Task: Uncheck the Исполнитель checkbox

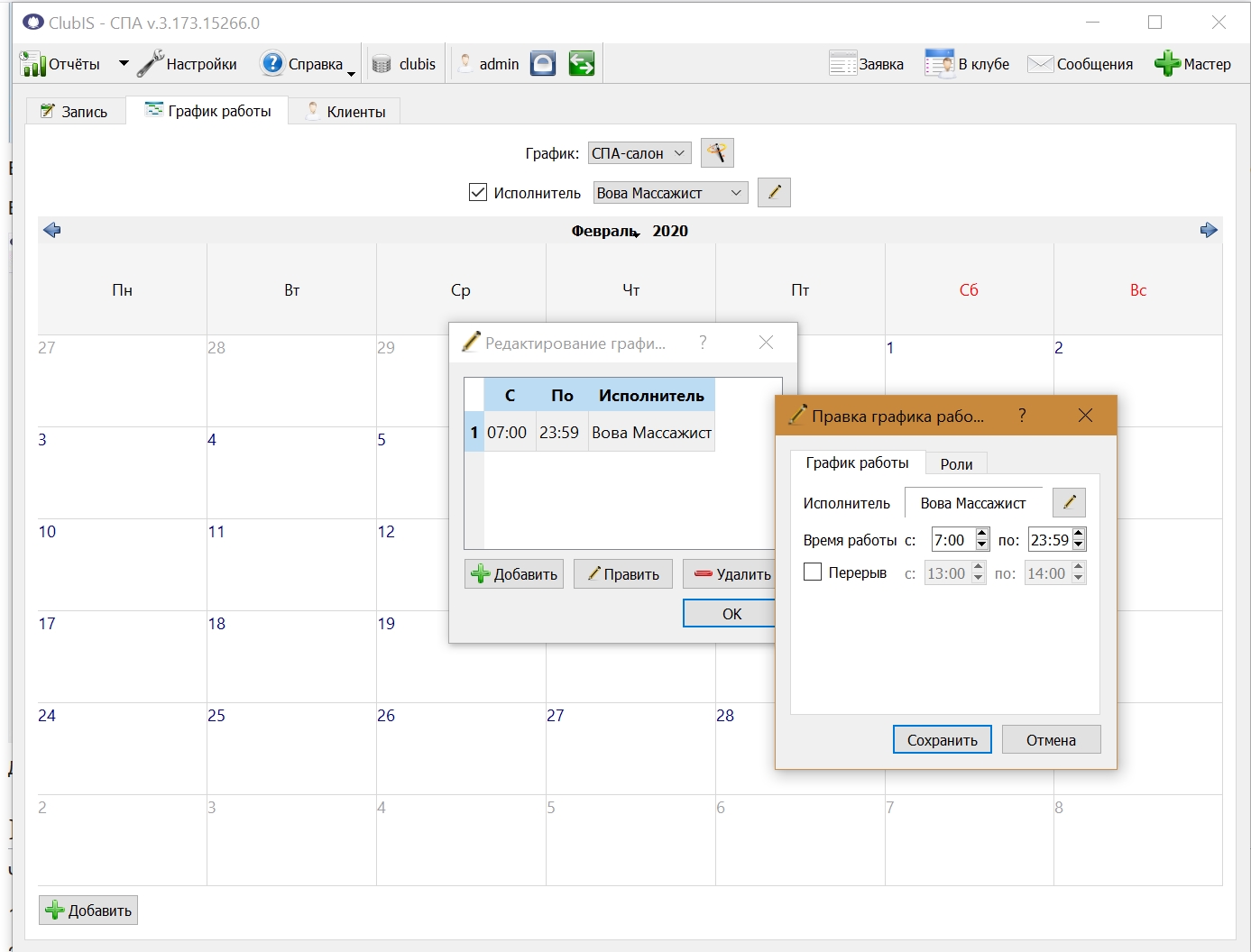Action: (478, 192)
